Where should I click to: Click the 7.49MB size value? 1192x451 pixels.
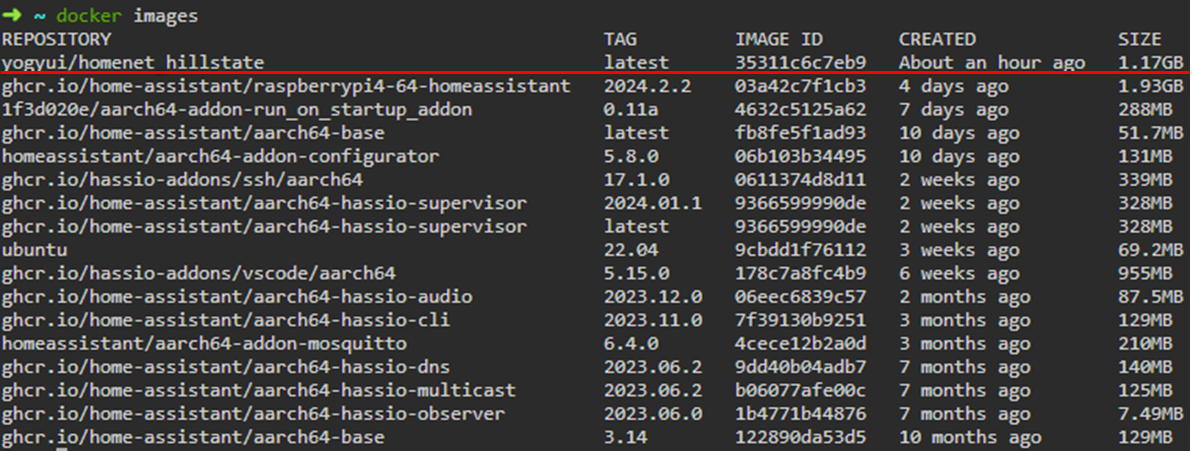click(x=1150, y=414)
